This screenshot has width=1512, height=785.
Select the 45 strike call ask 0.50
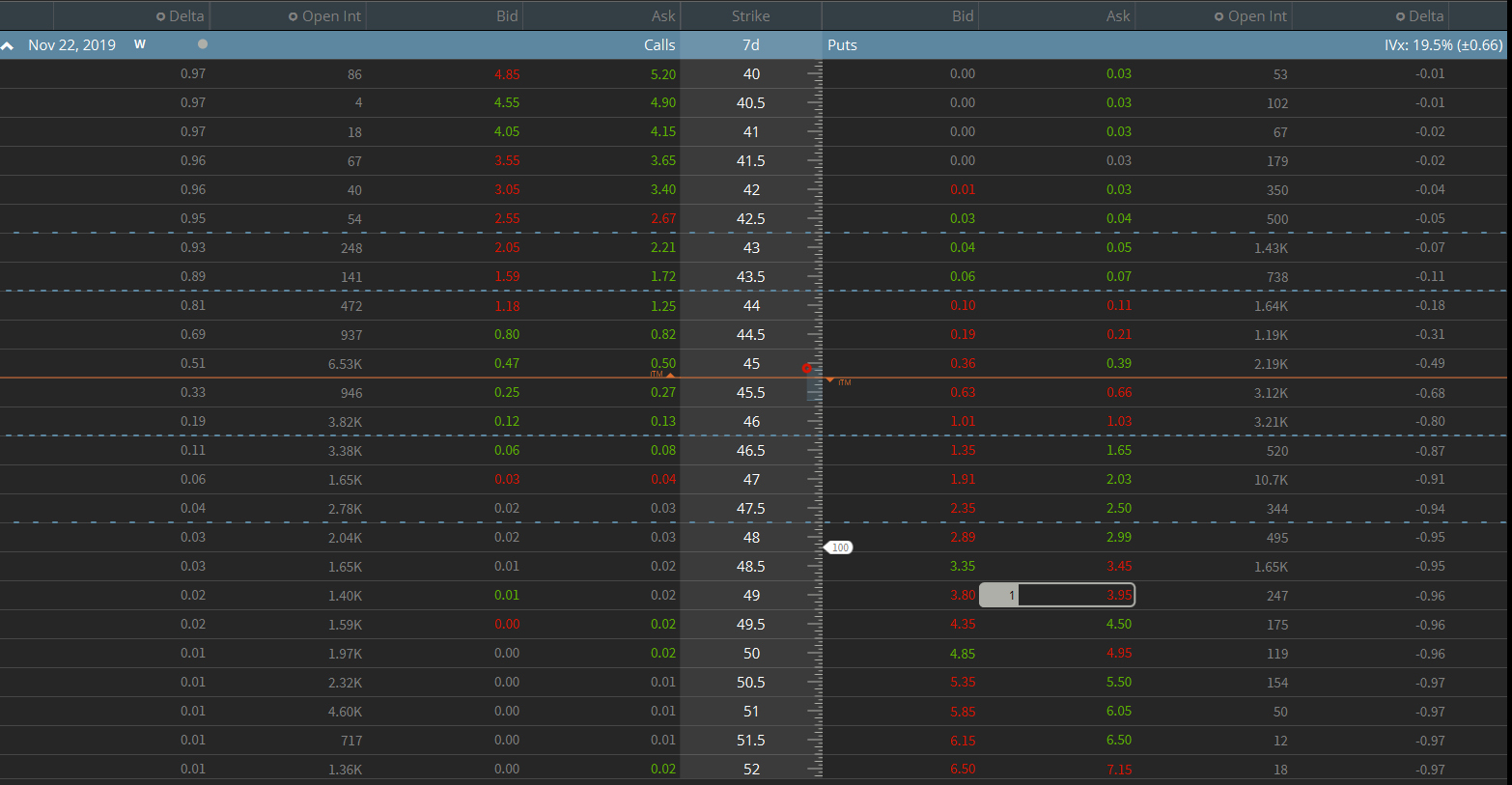click(x=662, y=363)
